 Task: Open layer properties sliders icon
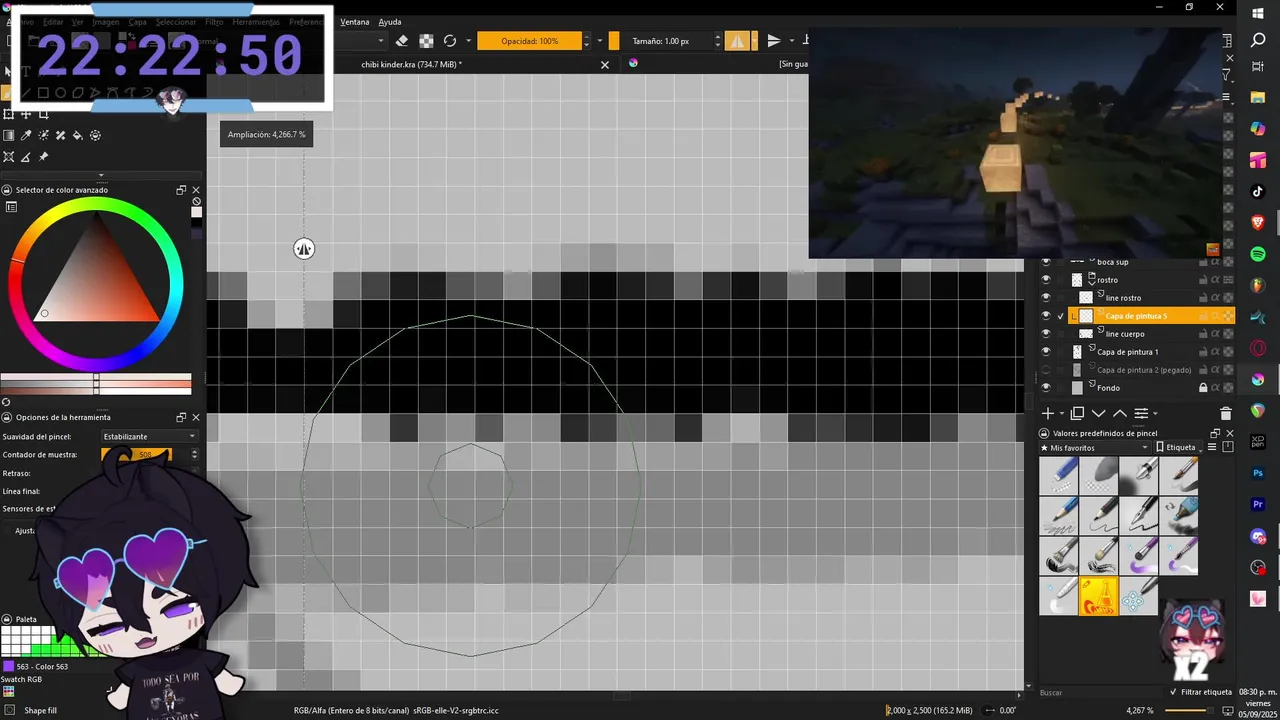[x=1140, y=413]
